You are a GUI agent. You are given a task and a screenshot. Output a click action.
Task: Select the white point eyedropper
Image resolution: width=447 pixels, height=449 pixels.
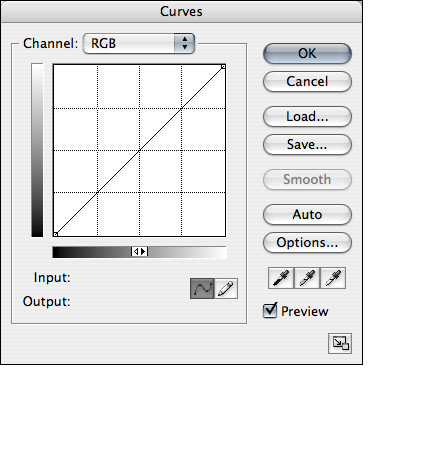point(333,278)
